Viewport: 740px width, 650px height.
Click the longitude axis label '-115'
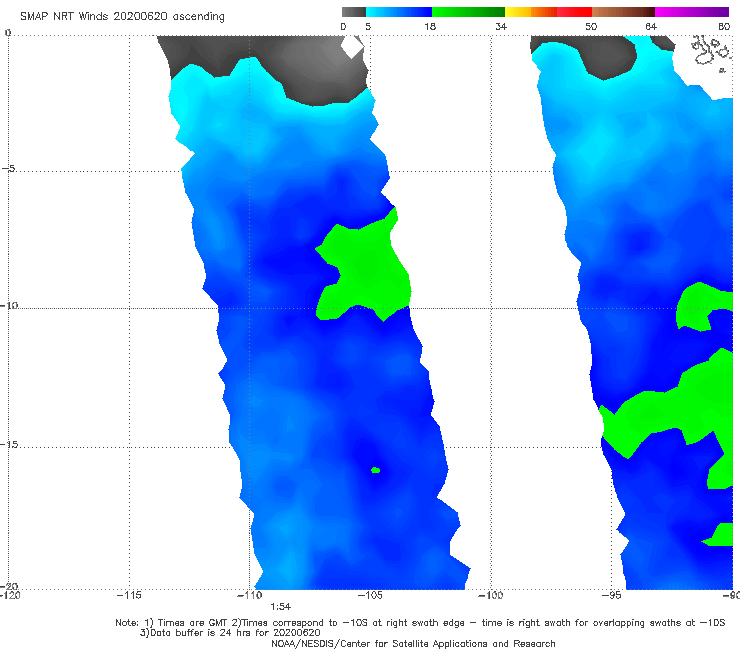click(x=129, y=595)
